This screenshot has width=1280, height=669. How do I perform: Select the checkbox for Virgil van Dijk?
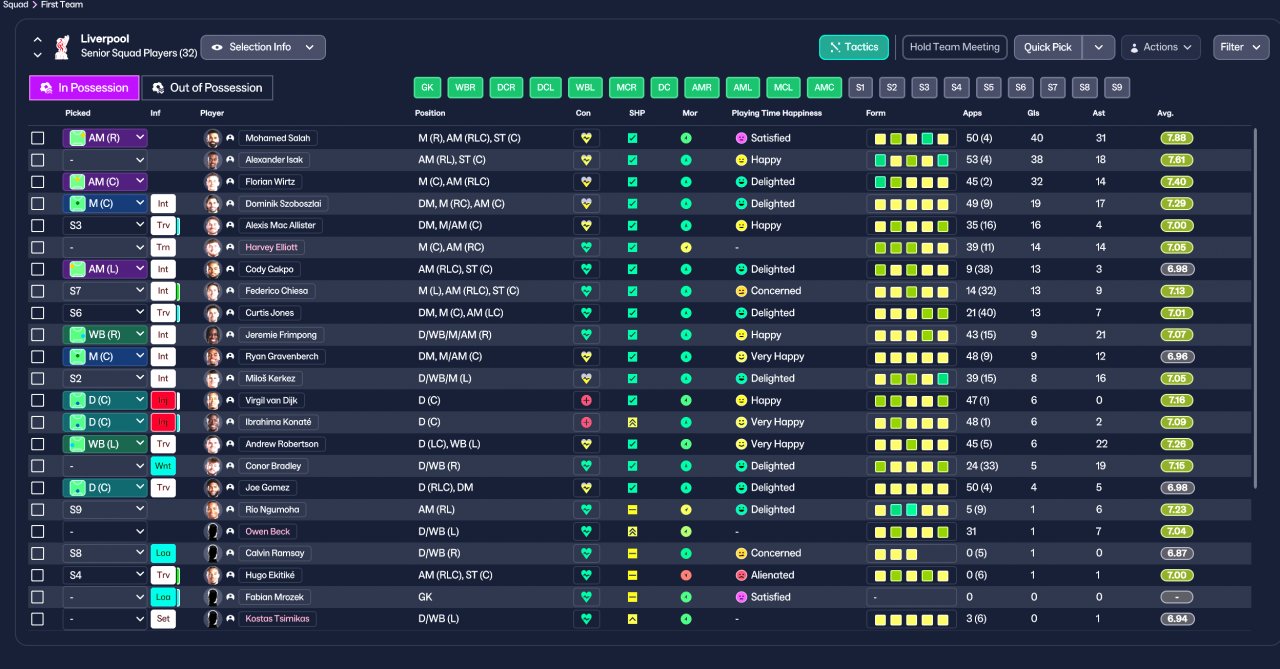coord(38,400)
